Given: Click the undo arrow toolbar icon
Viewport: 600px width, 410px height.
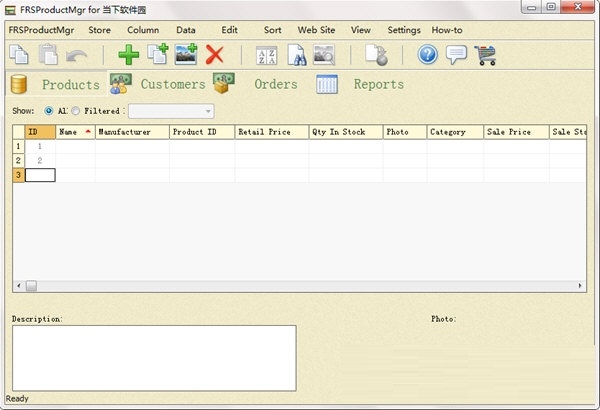Looking at the screenshot, I should click(x=77, y=56).
